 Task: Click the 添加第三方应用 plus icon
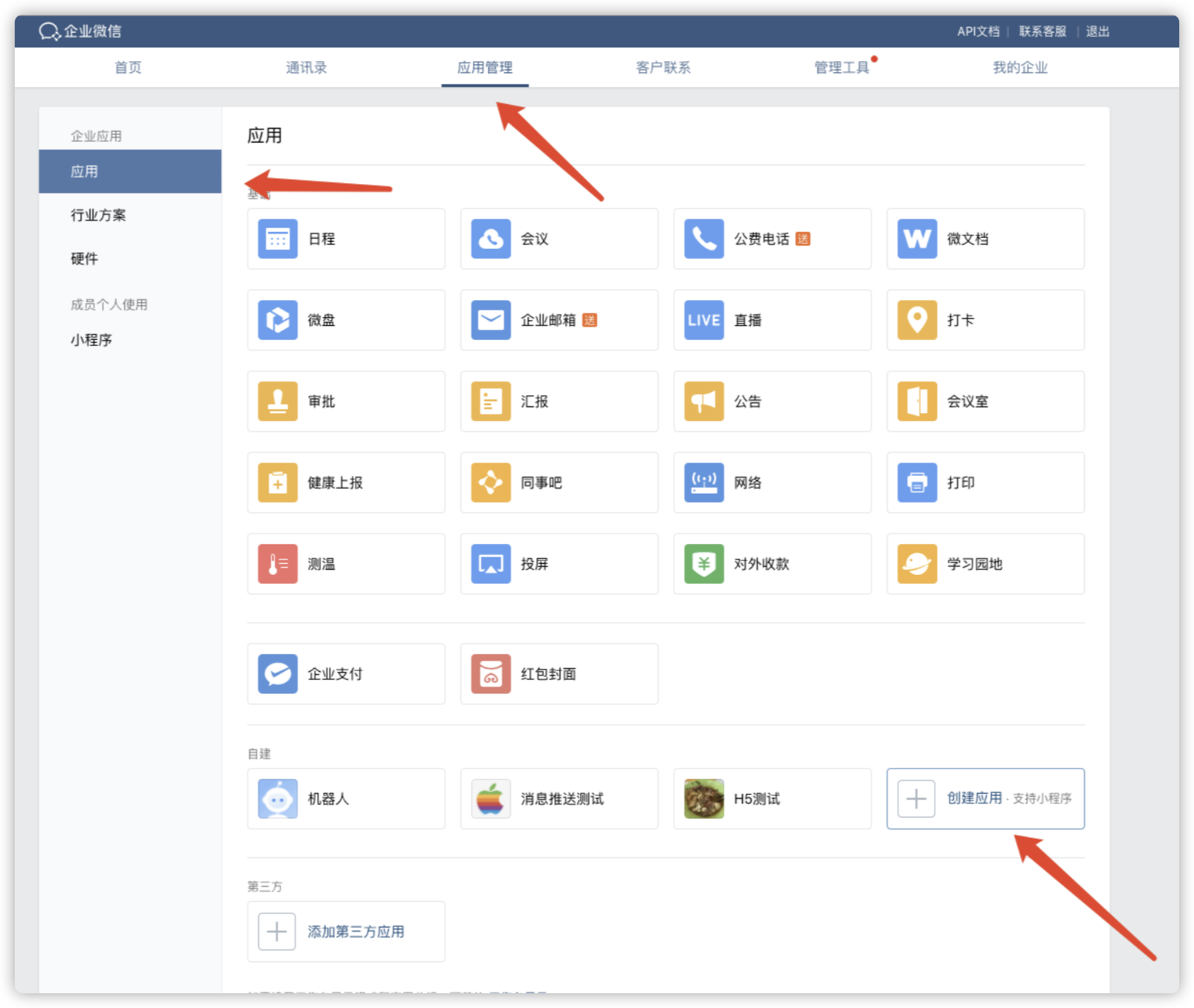click(276, 931)
